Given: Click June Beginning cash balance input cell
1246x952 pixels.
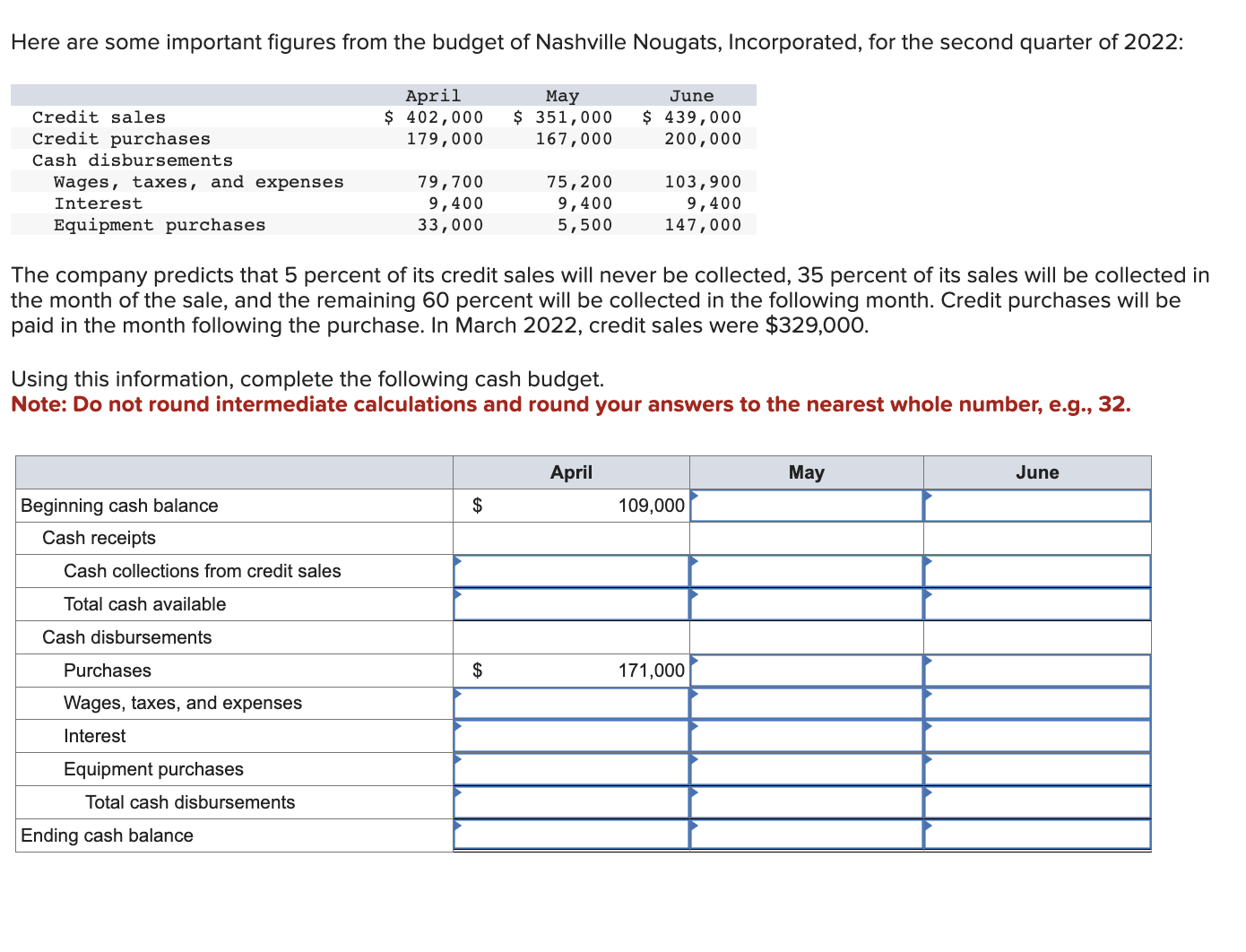Looking at the screenshot, I should pos(1037,506).
